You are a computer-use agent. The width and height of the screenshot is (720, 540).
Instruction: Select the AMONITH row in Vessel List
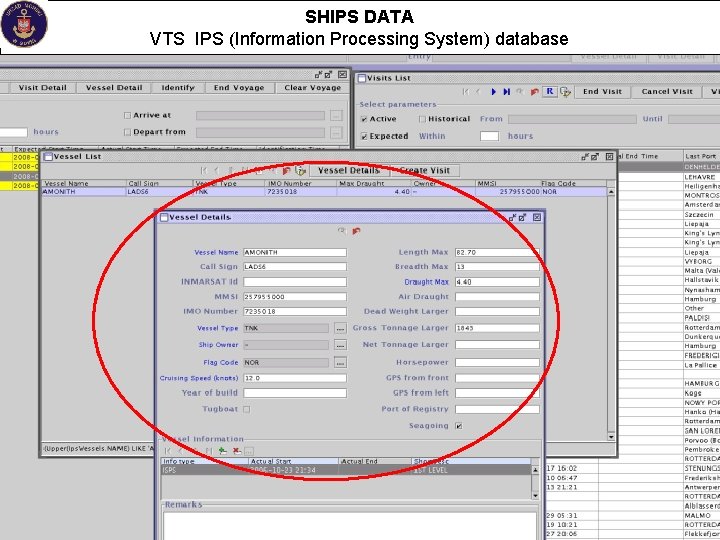pyautogui.click(x=324, y=192)
